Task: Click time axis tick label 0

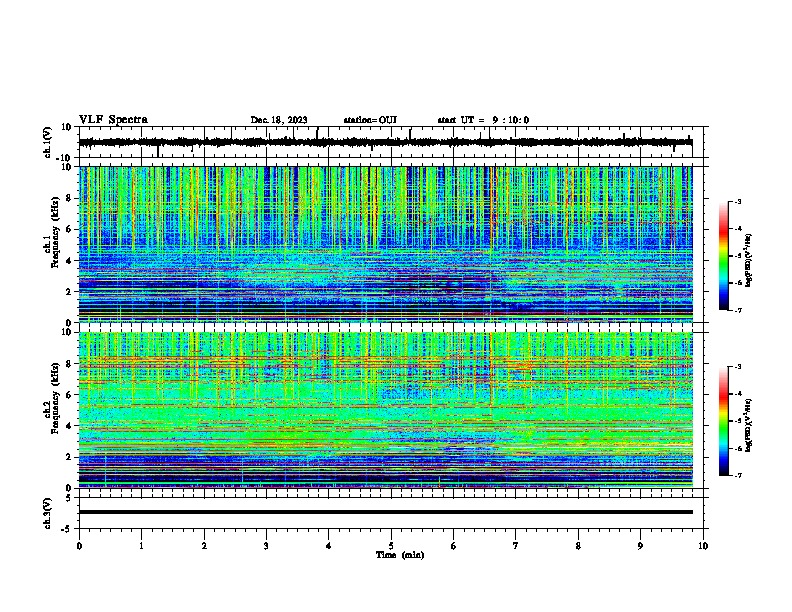Action: point(79,546)
